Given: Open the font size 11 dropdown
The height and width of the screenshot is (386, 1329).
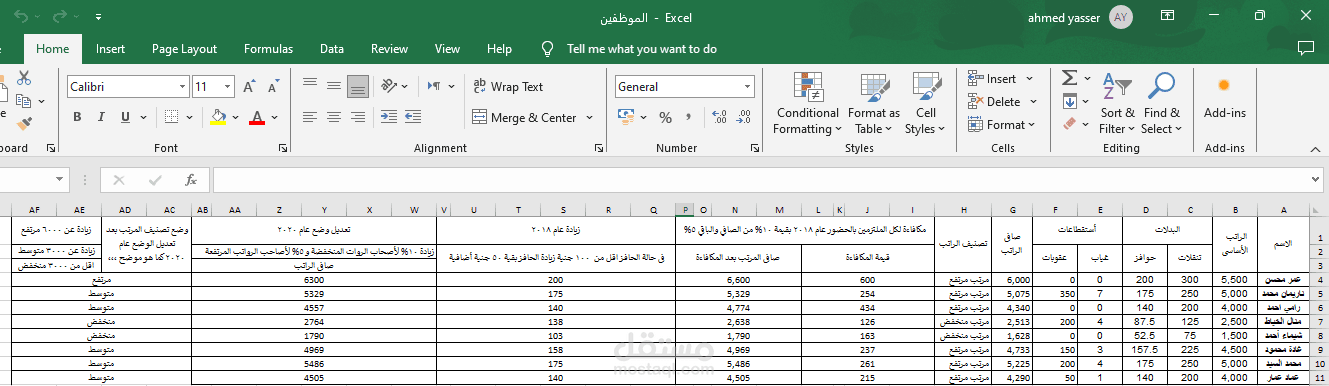Looking at the screenshot, I should click(229, 87).
